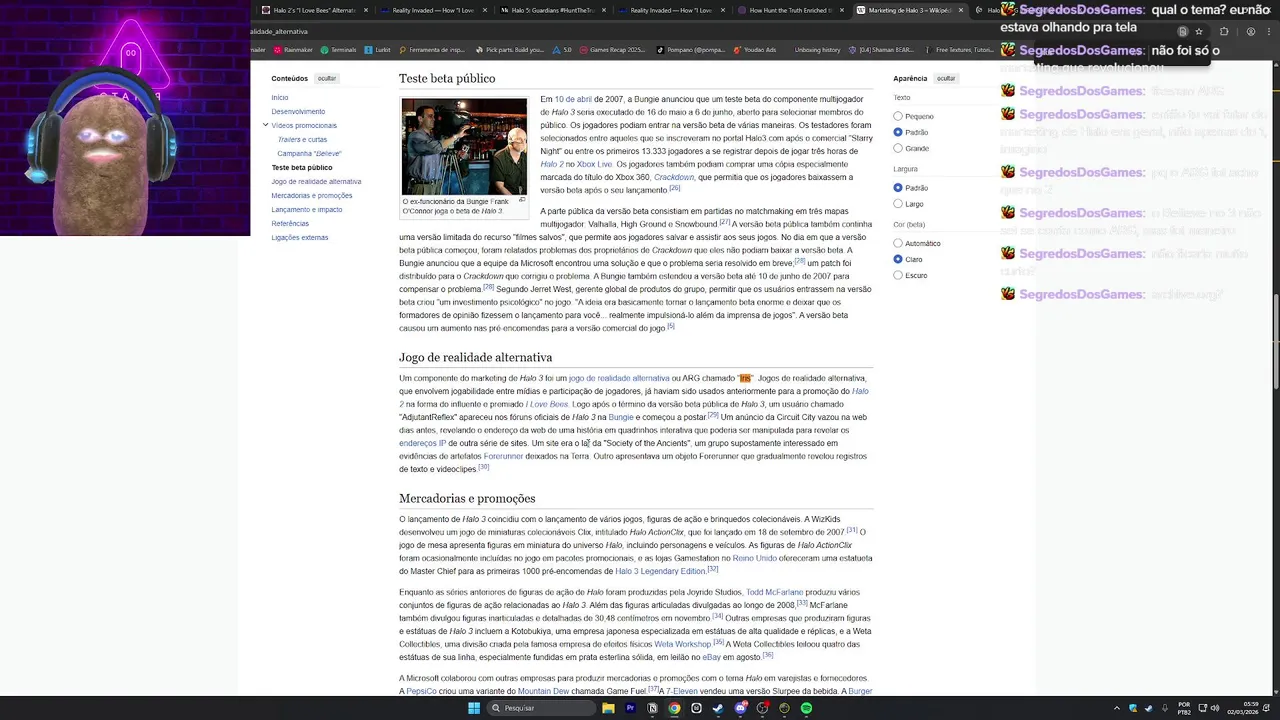Open the Halo 3 Legendary Edition link
This screenshot has height=720, width=1280.
[x=660, y=571]
